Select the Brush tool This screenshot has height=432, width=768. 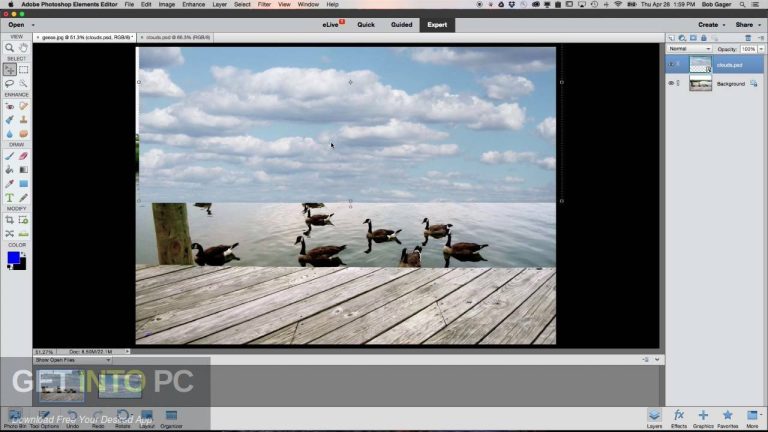point(9,156)
